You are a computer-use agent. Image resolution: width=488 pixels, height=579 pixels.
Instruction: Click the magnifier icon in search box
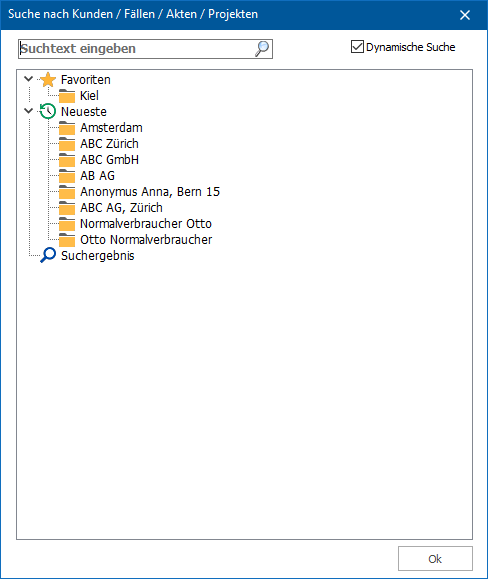tap(262, 49)
